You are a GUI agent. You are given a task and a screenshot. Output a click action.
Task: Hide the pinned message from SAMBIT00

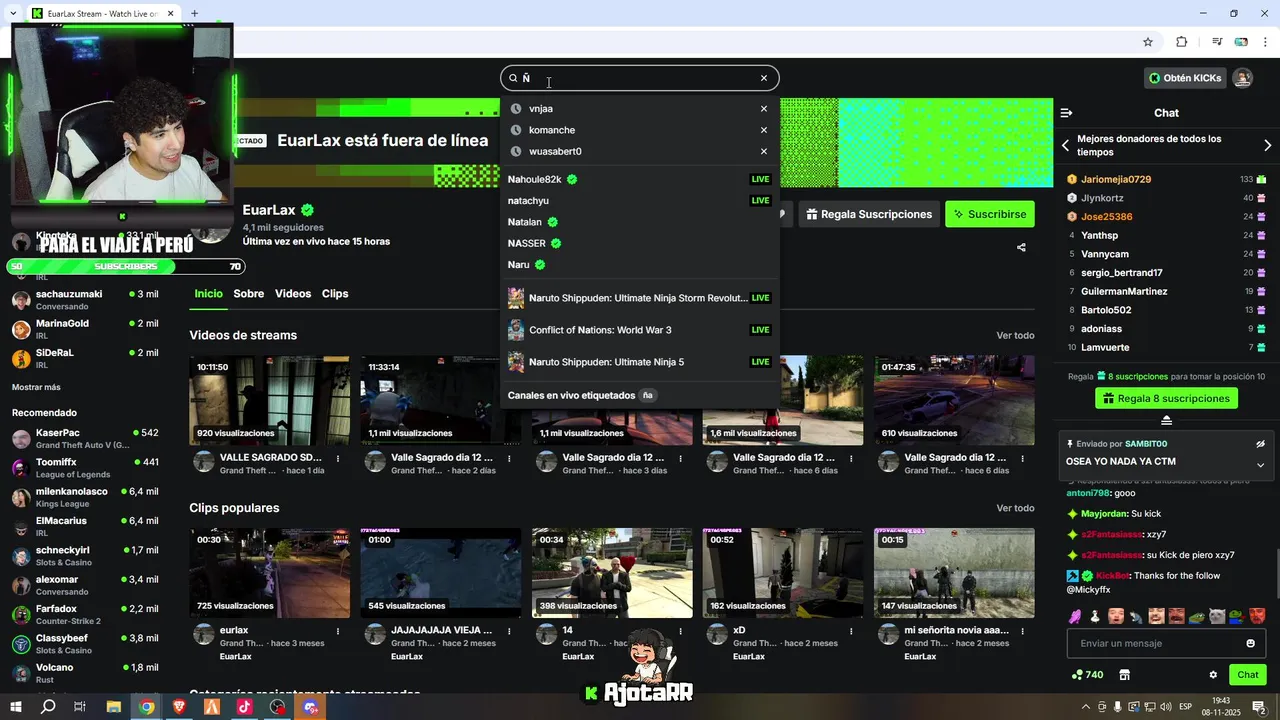coord(1260,444)
